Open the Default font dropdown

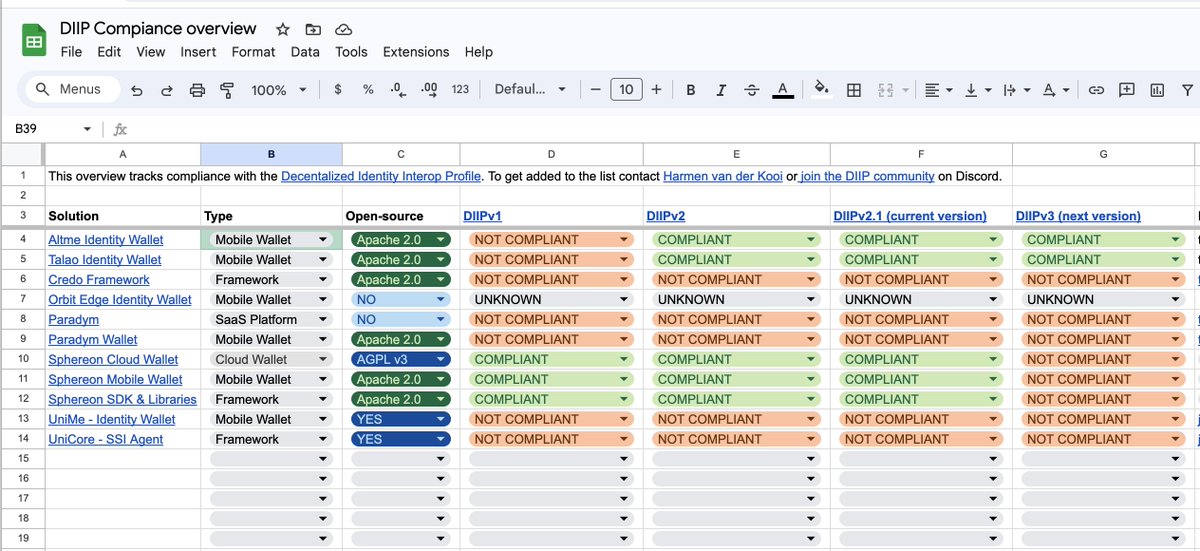click(529, 90)
